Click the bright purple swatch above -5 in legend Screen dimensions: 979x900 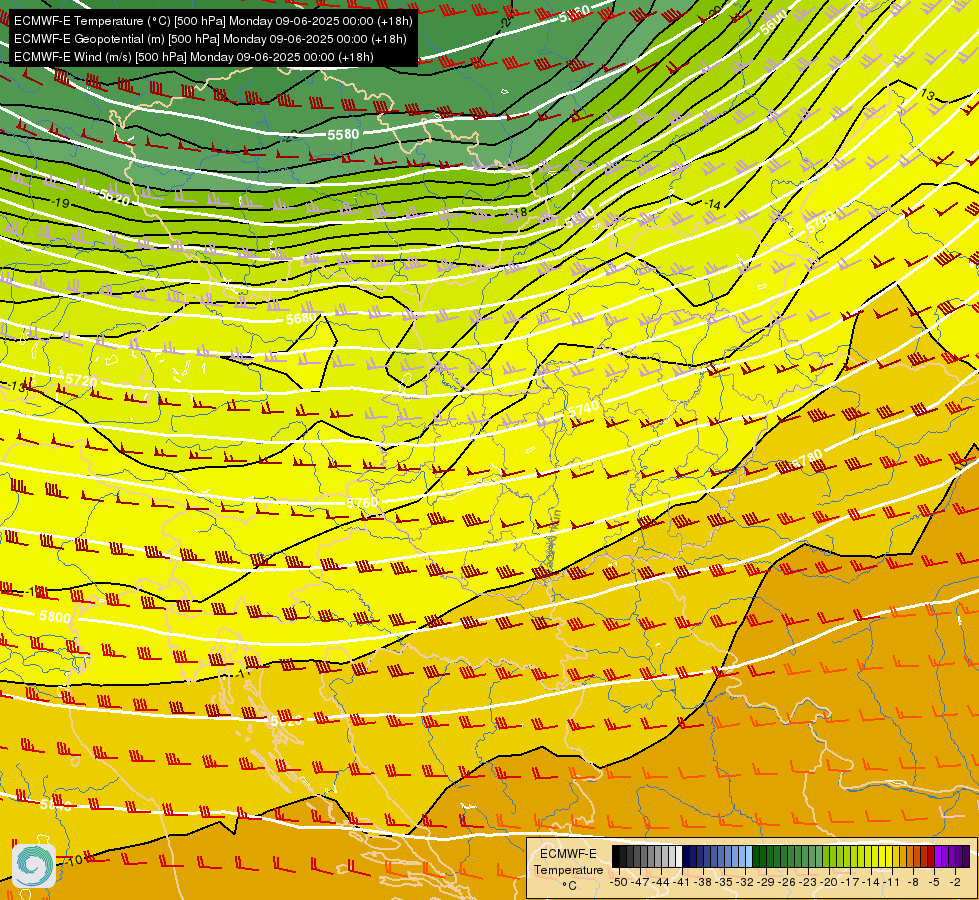(x=938, y=856)
